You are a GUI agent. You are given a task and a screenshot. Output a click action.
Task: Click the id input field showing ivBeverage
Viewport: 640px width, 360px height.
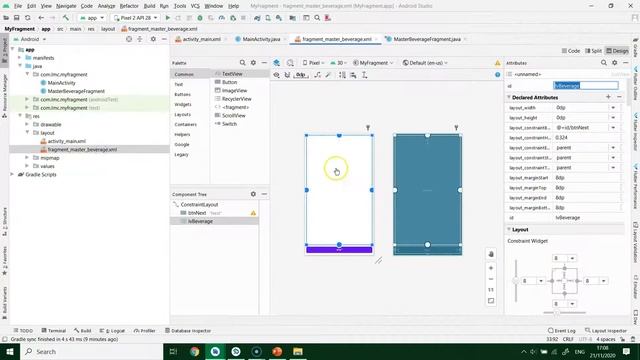point(586,85)
